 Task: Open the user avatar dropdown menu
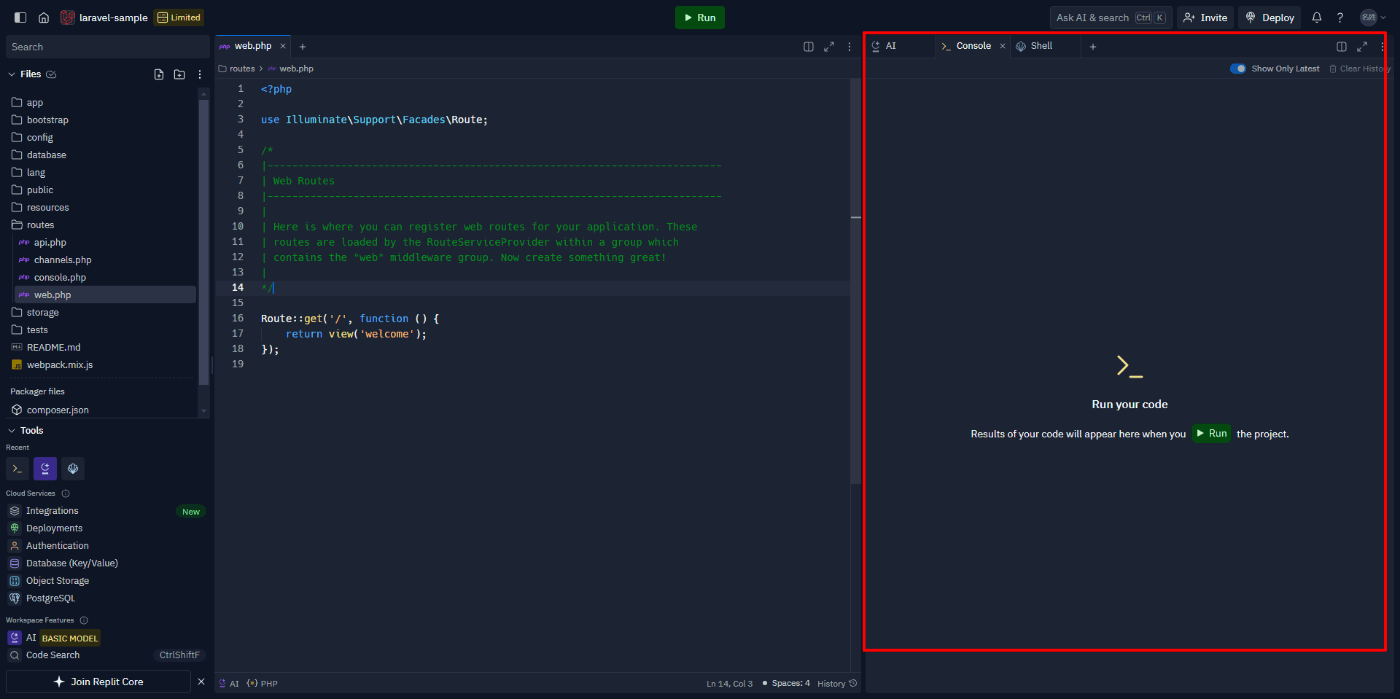tap(1374, 17)
